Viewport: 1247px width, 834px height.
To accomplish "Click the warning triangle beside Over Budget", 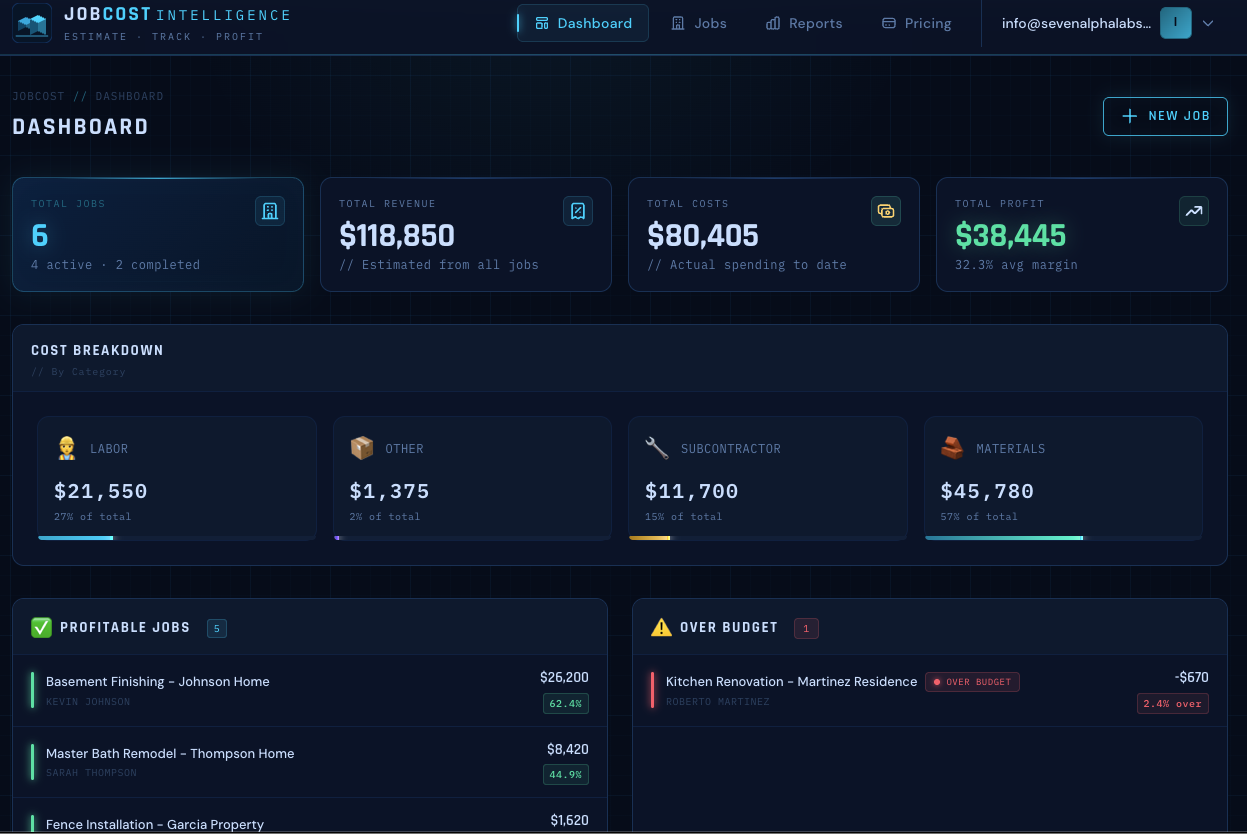I will pos(660,627).
